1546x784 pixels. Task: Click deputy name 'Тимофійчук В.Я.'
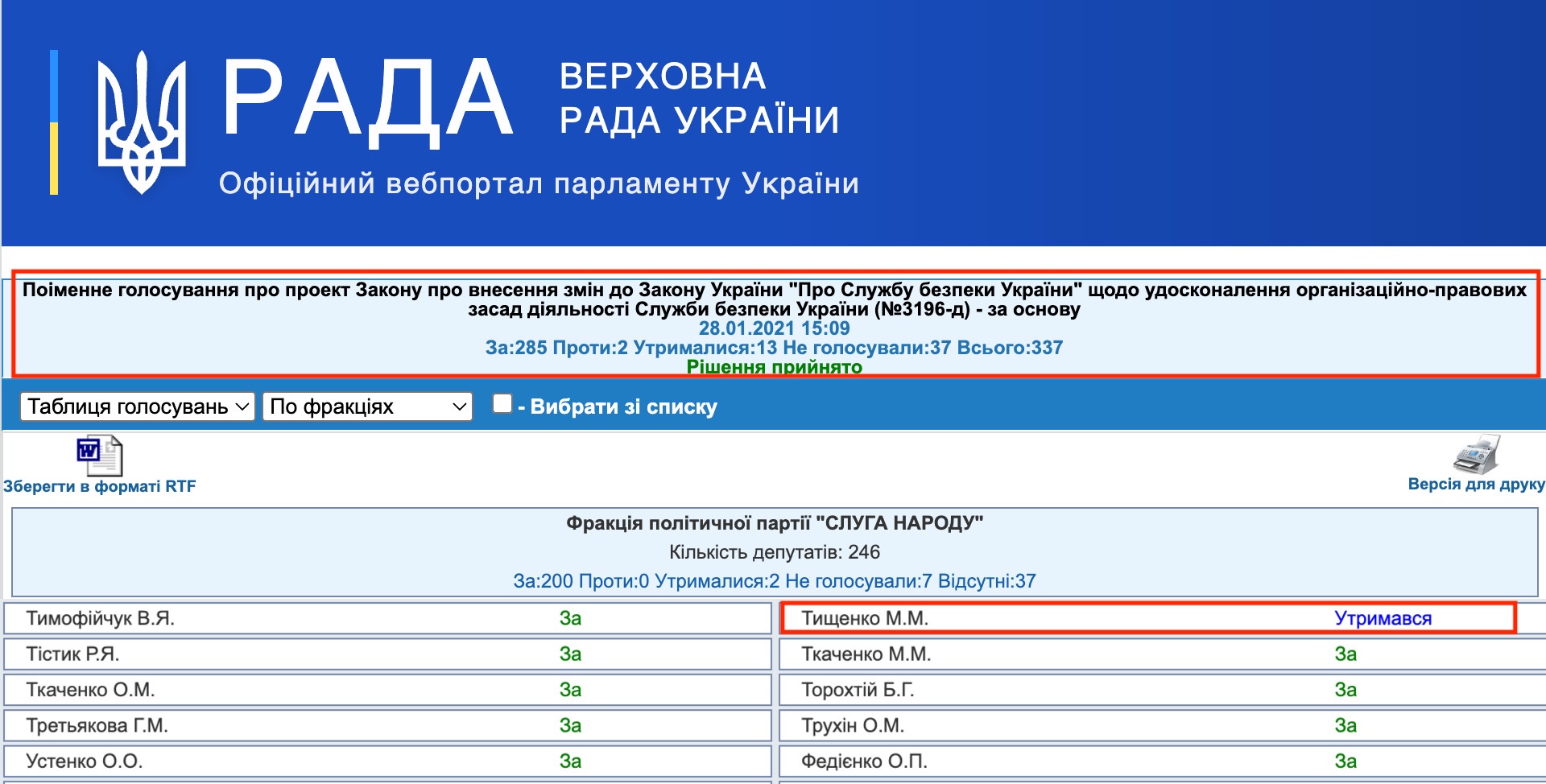point(101,618)
